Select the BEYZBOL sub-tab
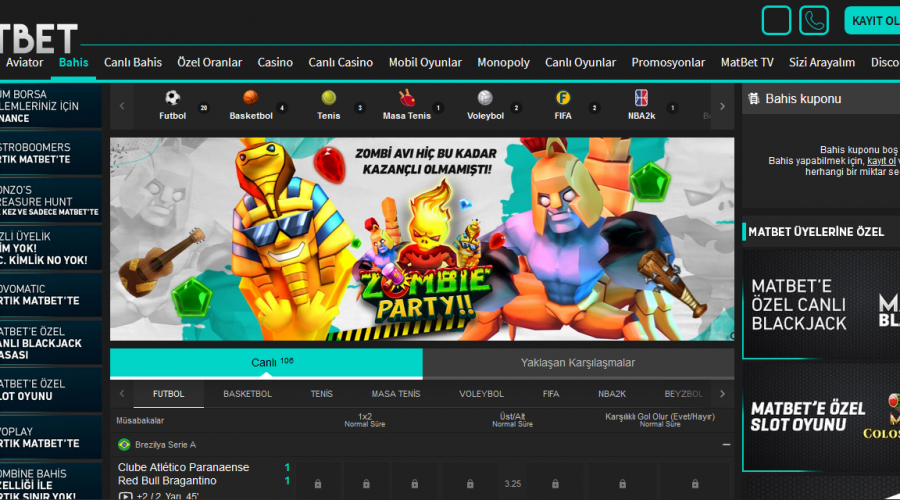The height and width of the screenshot is (500, 900). [683, 394]
